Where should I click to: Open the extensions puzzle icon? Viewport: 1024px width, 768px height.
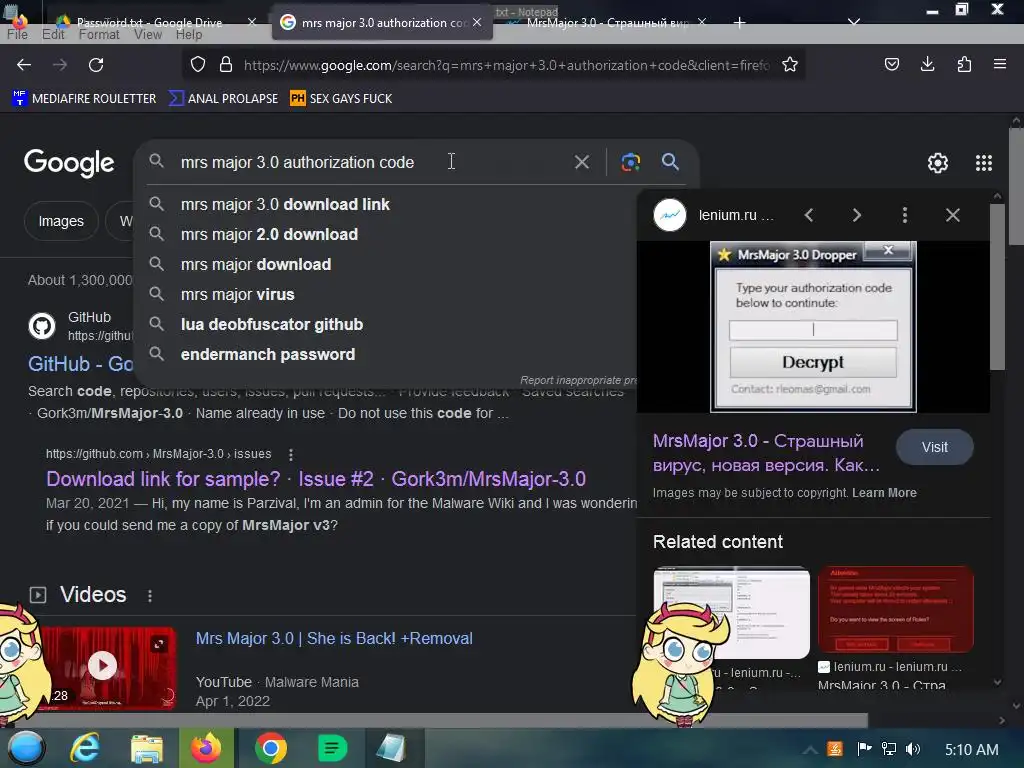pos(964,64)
